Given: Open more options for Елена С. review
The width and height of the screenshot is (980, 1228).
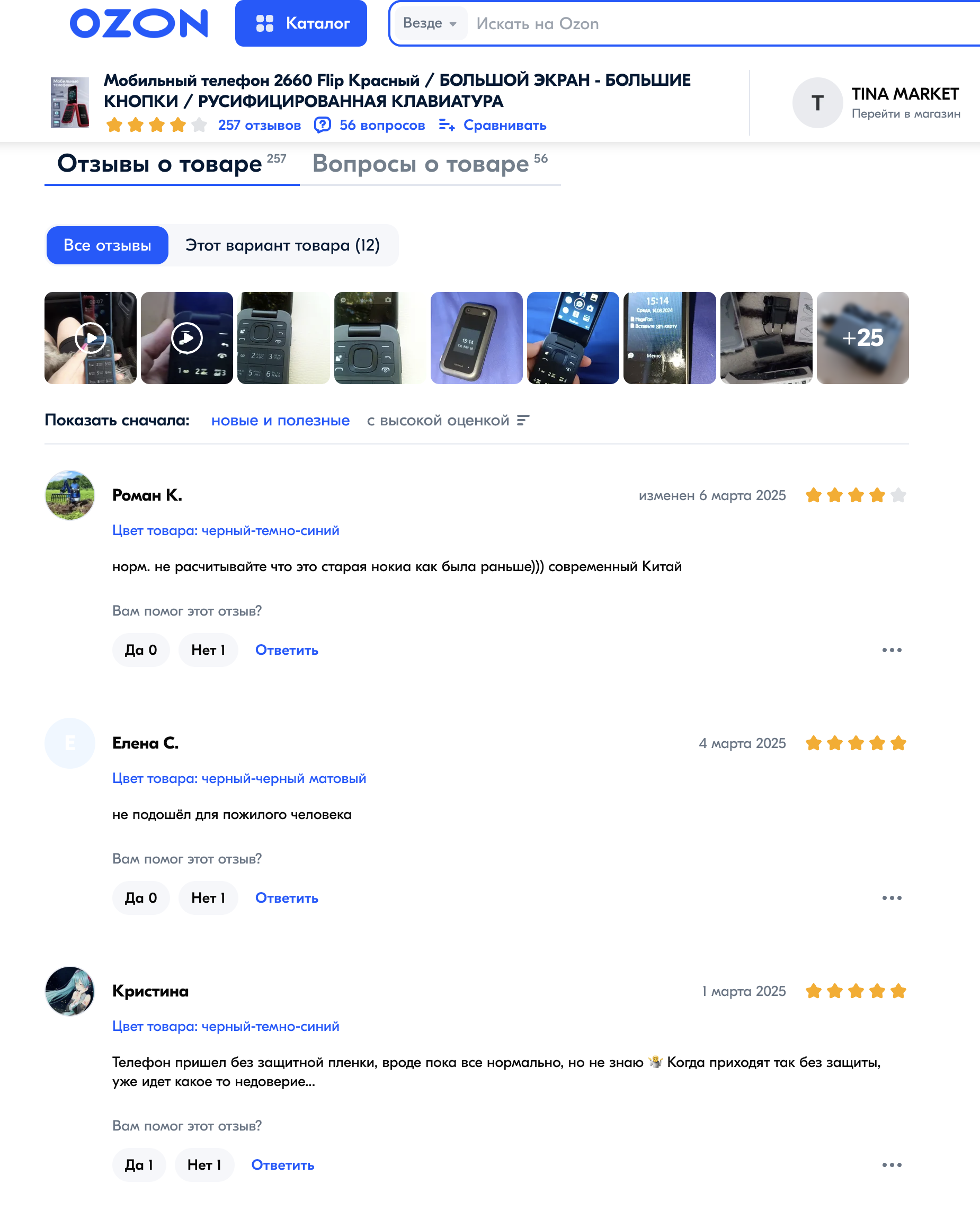Looking at the screenshot, I should coord(892,897).
